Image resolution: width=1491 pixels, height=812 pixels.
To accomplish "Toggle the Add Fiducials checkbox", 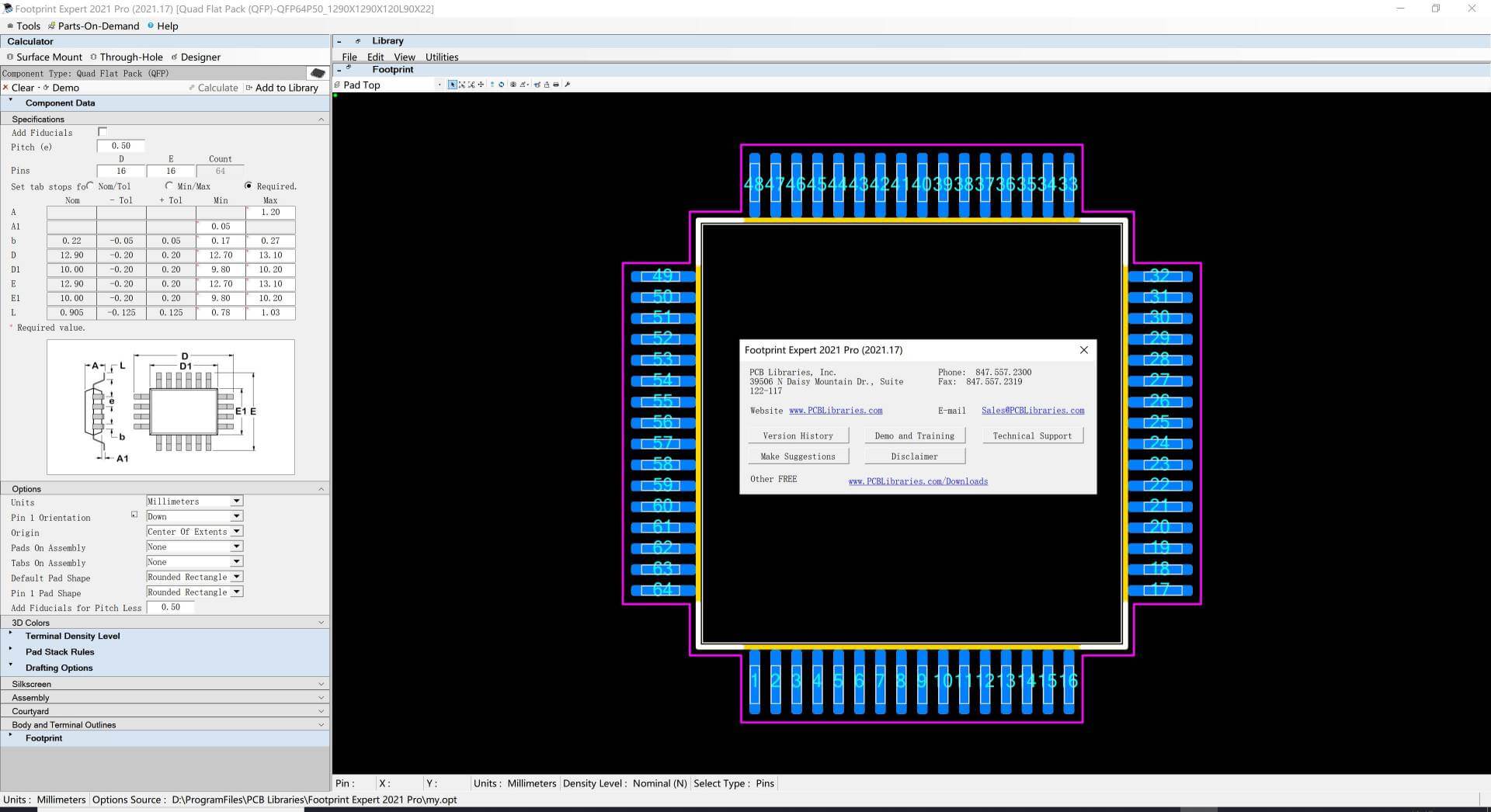I will (x=103, y=132).
